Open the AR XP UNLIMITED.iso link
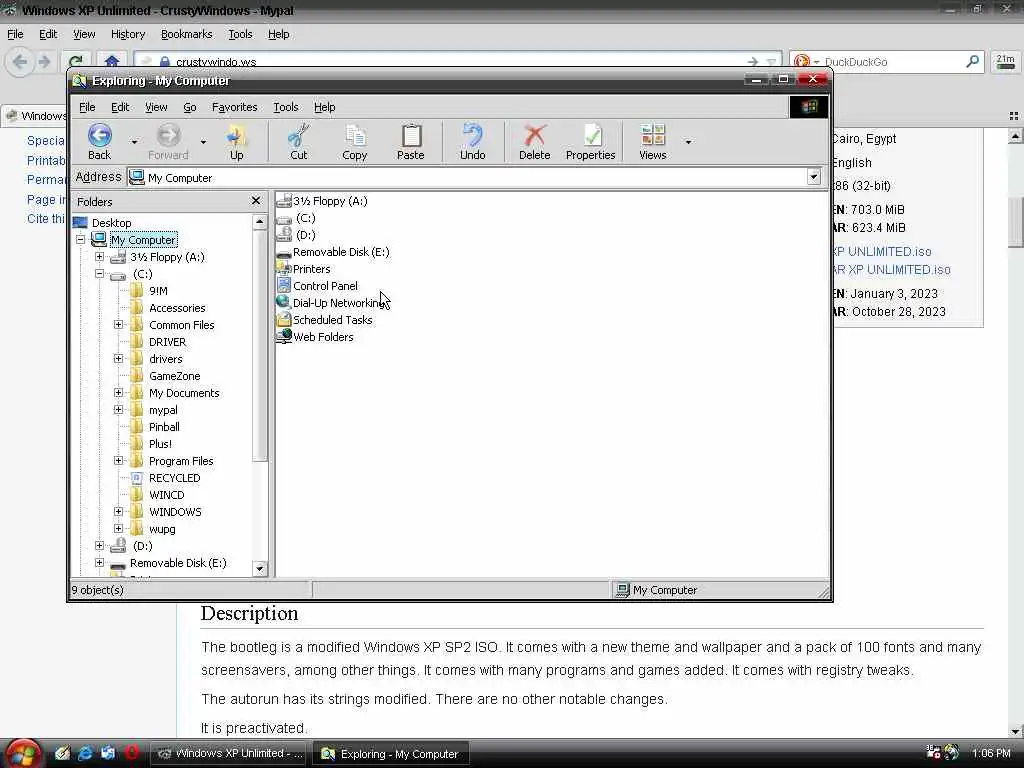 coord(892,270)
